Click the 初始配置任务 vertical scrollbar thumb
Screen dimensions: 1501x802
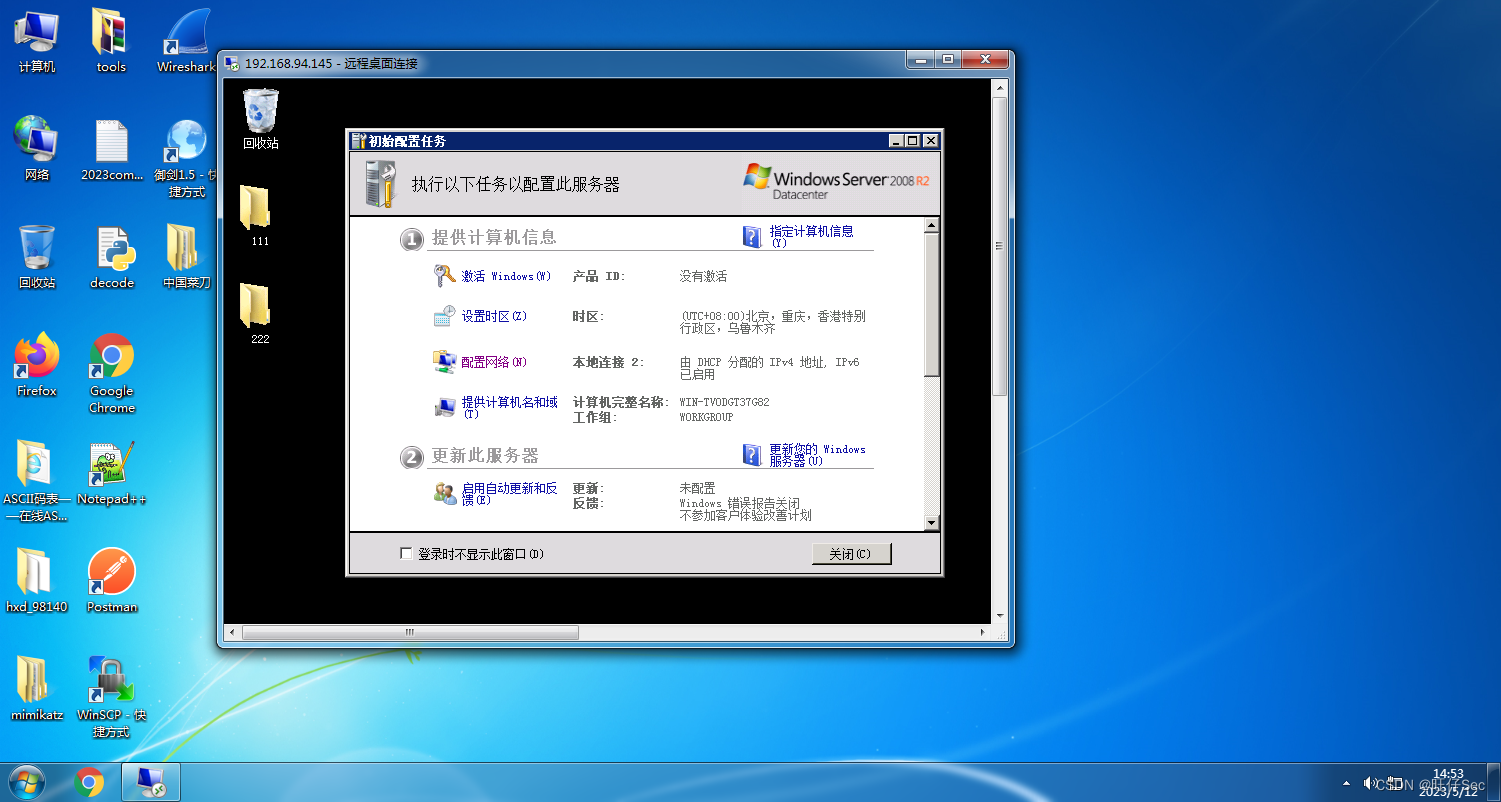[932, 305]
